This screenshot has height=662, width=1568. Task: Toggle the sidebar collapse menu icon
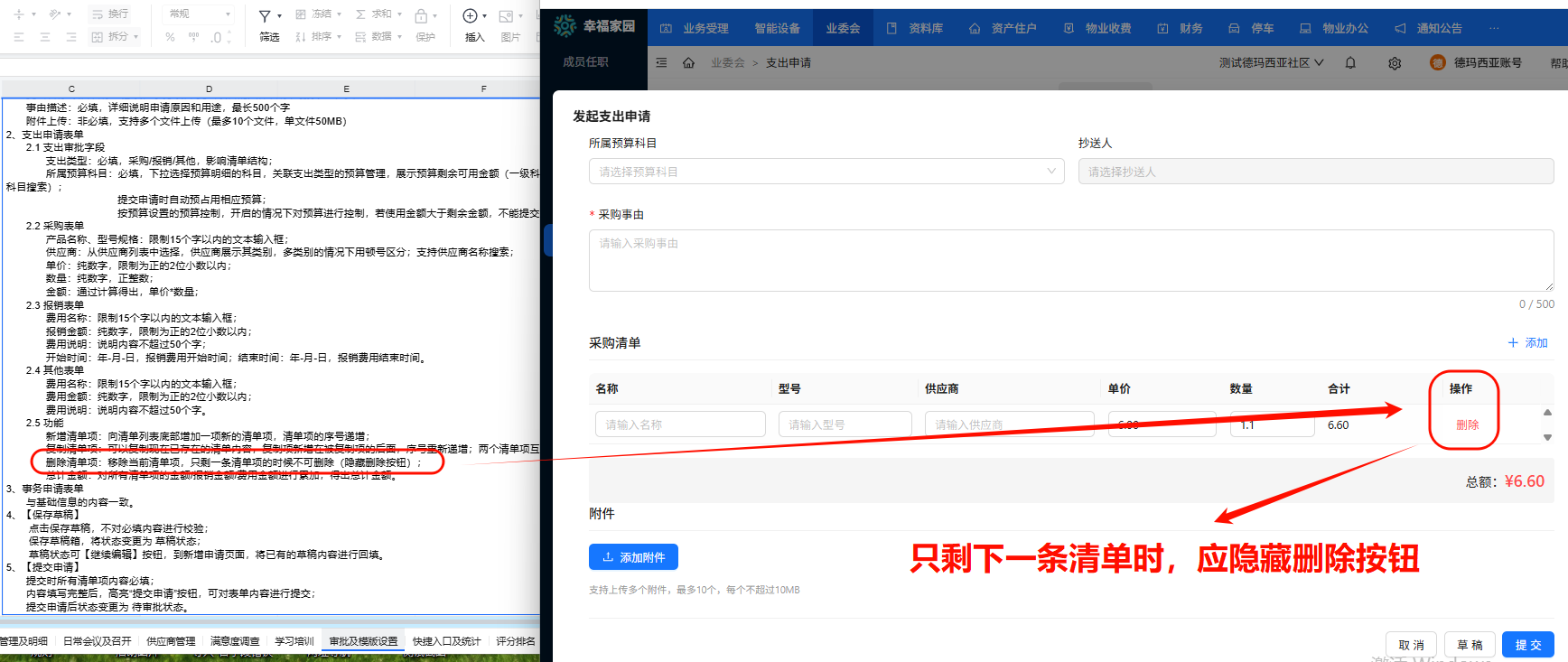(661, 63)
